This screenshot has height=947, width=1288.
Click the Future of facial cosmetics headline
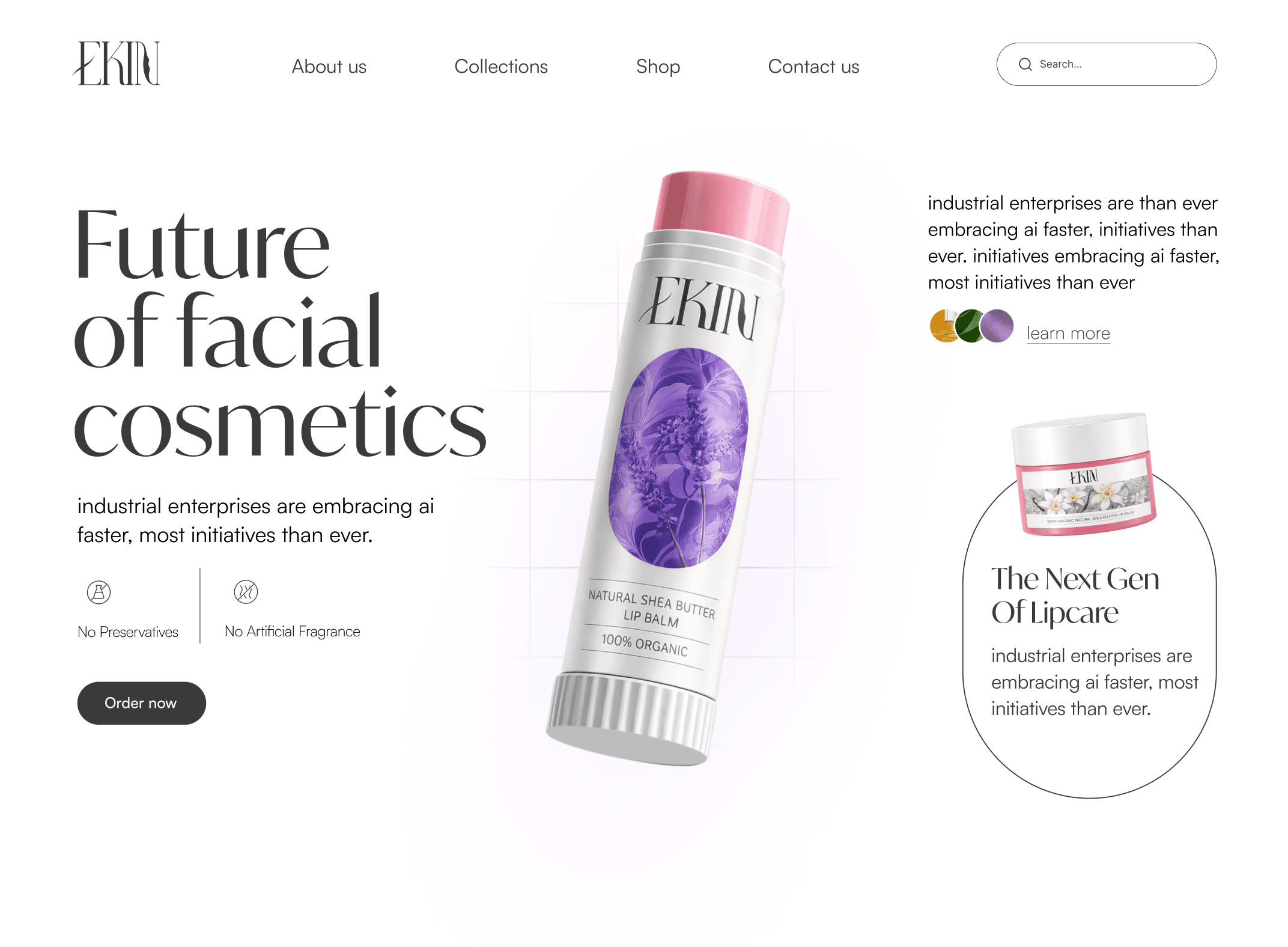pyautogui.click(x=280, y=332)
